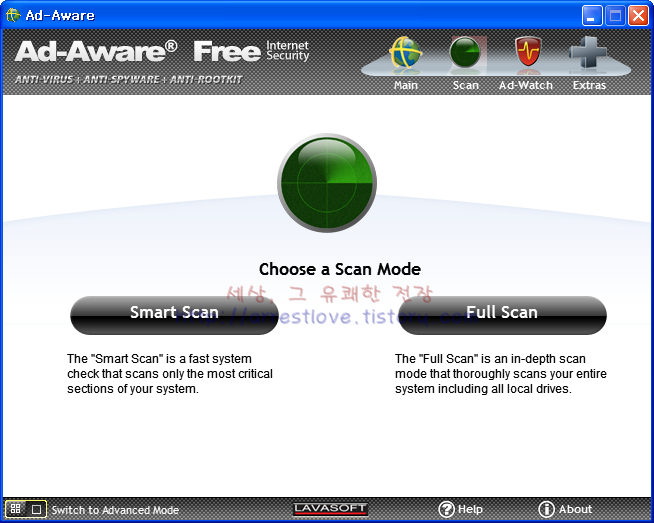Click the Lavasoft logo
Viewport: 654px width, 523px height.
[x=330, y=509]
